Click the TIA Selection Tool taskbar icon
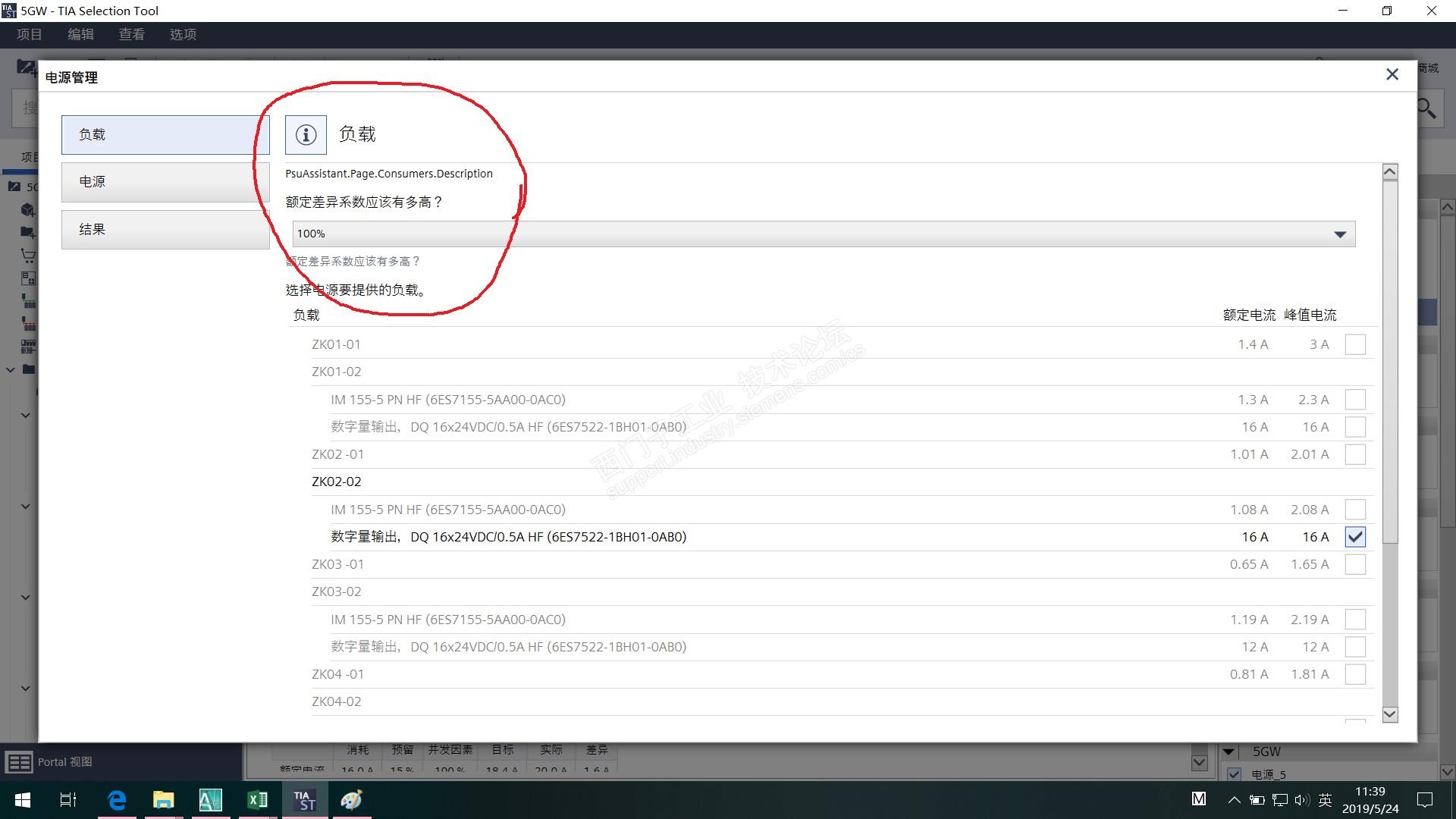 click(x=304, y=799)
